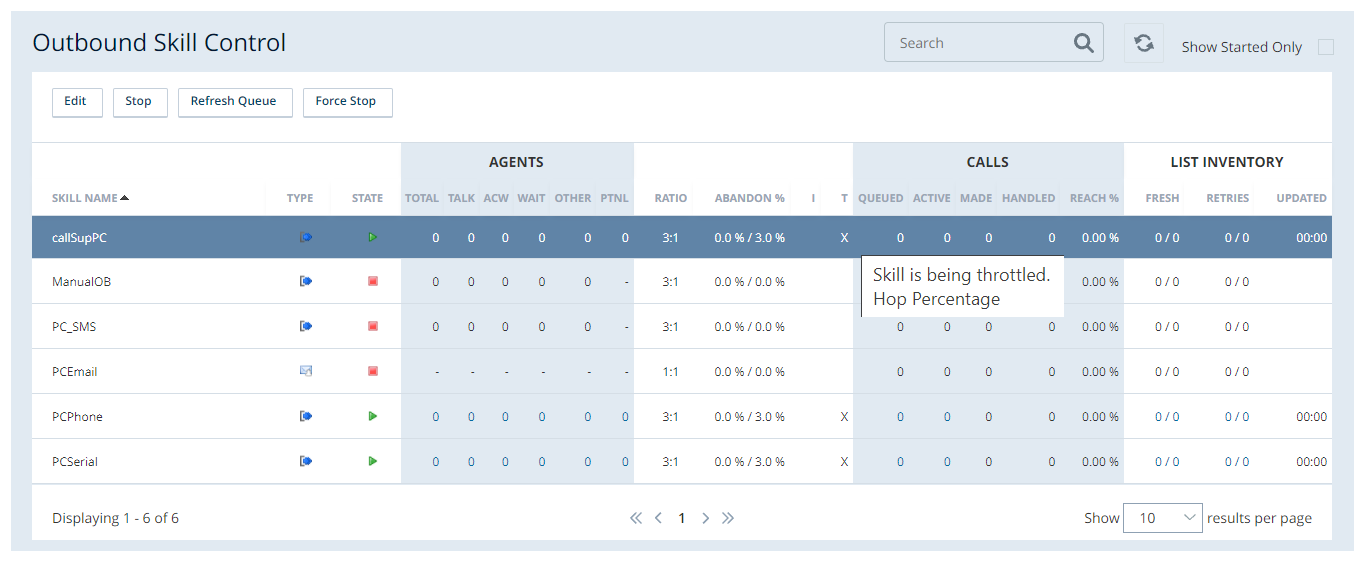Click the QUEUED column header

pyautogui.click(x=881, y=198)
